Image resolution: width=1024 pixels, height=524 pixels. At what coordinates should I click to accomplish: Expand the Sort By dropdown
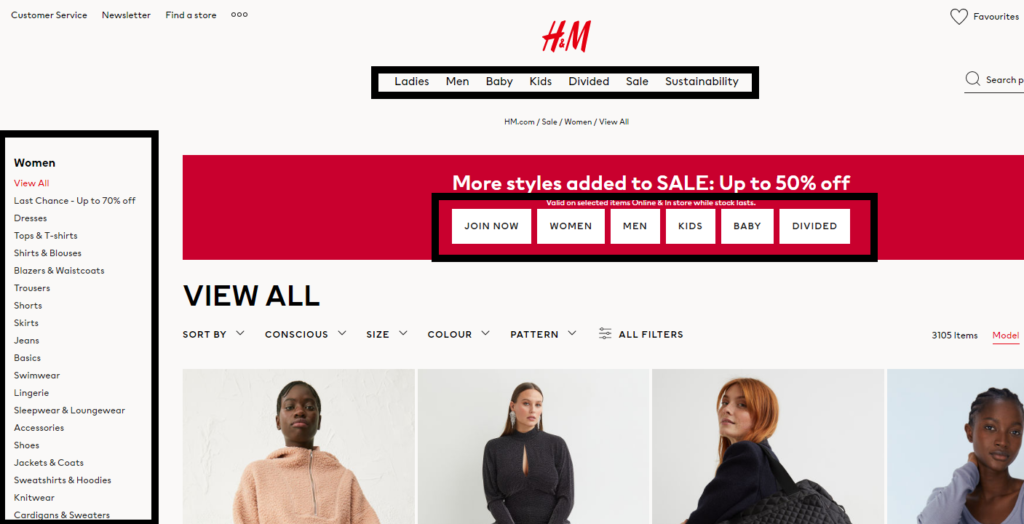click(214, 334)
